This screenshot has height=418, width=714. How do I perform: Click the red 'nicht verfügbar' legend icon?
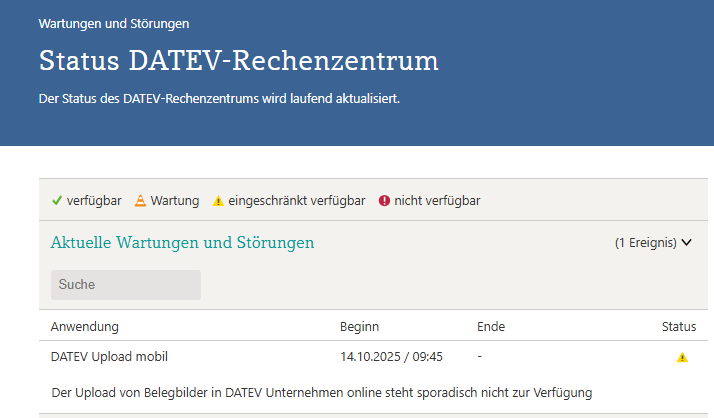(384, 201)
